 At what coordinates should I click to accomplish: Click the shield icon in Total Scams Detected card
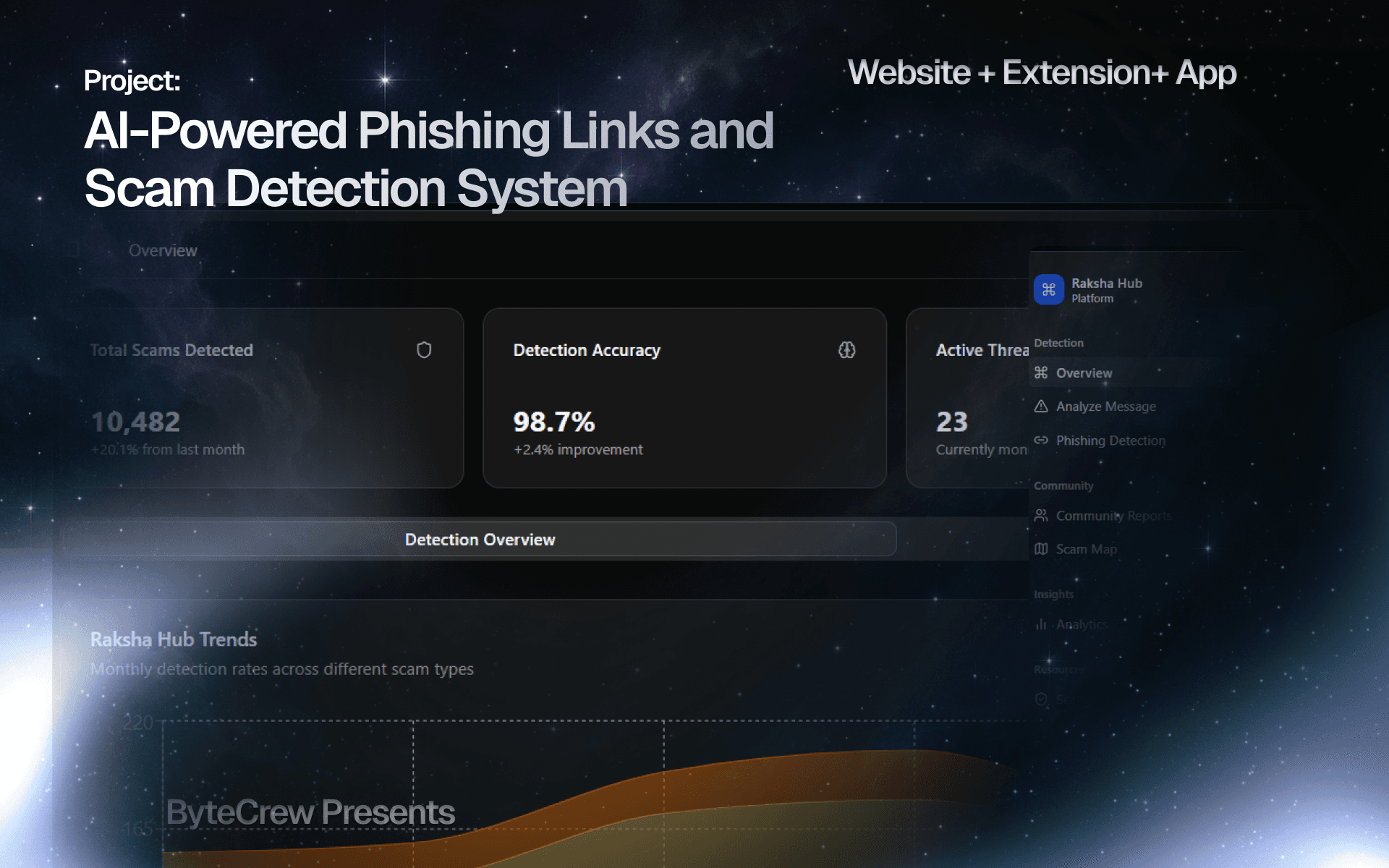click(x=424, y=350)
